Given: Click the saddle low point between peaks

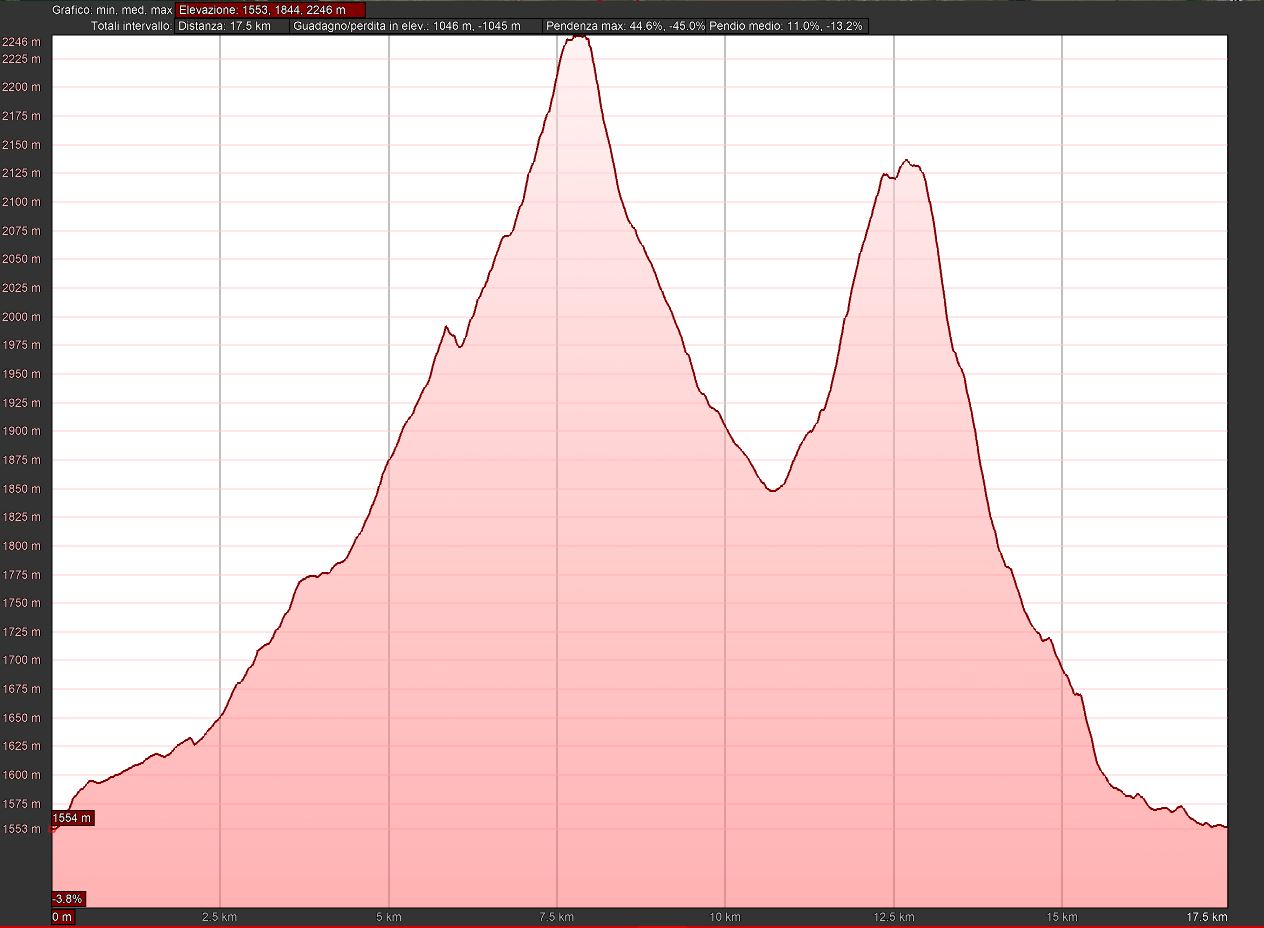Looking at the screenshot, I should 772,491.
